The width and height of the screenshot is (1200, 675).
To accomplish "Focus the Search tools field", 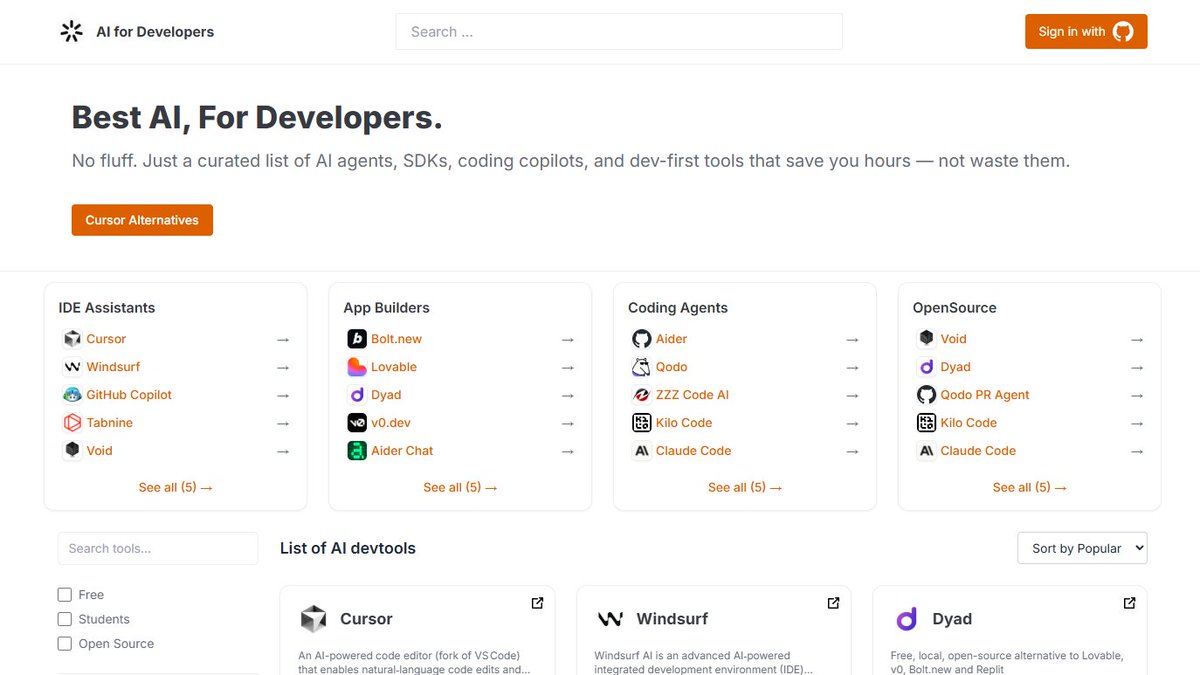I will pos(158,548).
